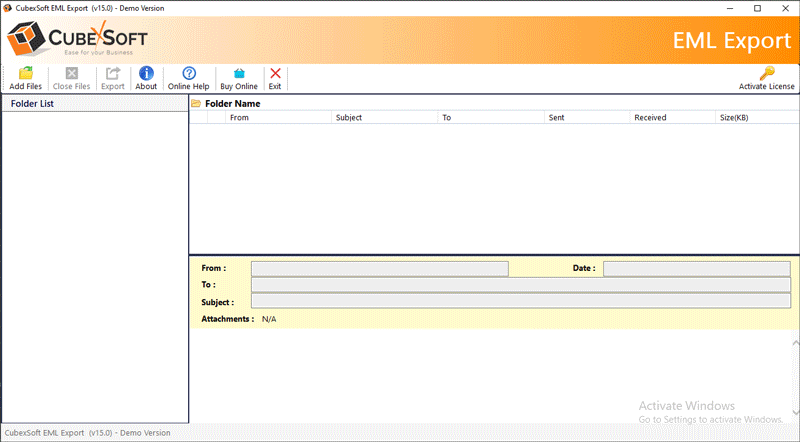
Task: Click the From field in preview
Action: 380,268
